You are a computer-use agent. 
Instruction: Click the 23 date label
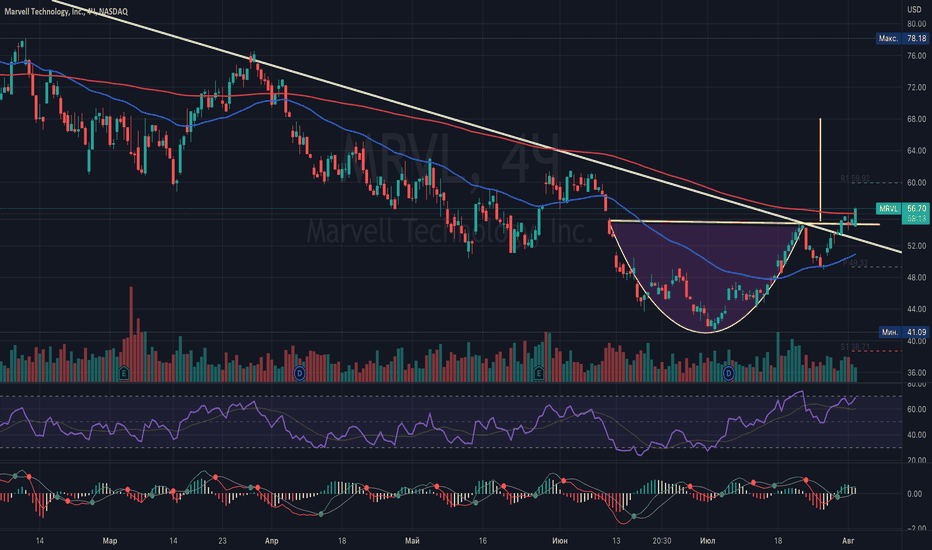[222, 540]
